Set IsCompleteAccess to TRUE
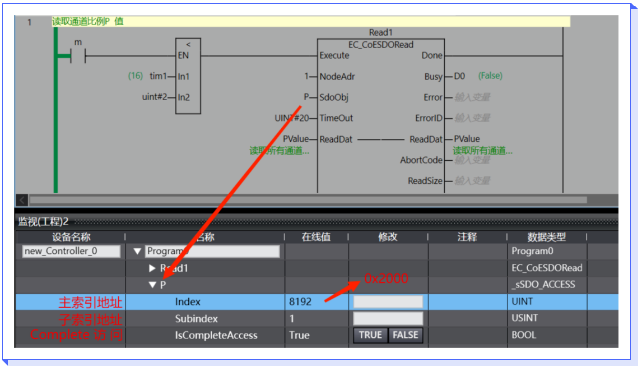The height and width of the screenshot is (367, 638). pyautogui.click(x=370, y=335)
